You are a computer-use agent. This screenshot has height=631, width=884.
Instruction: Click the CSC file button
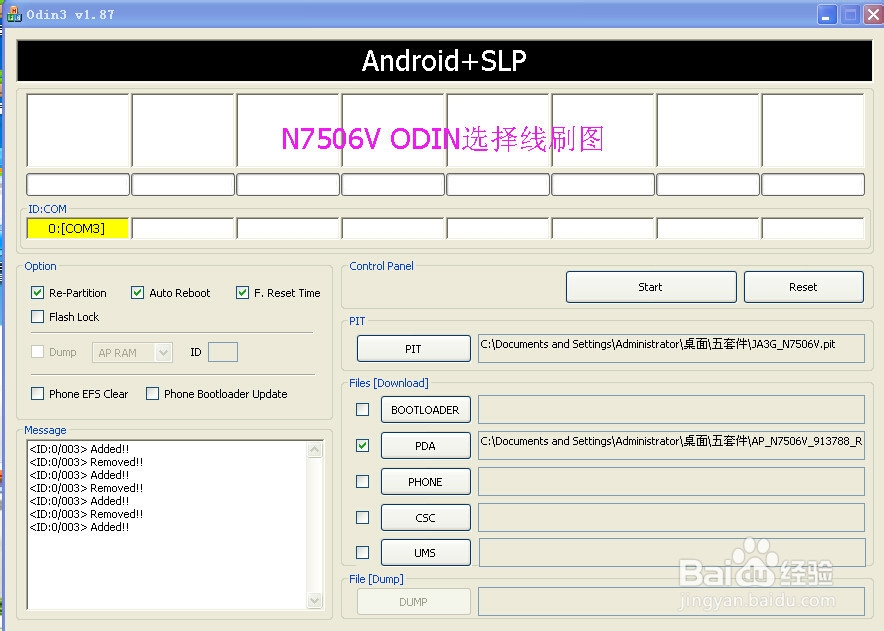426,518
